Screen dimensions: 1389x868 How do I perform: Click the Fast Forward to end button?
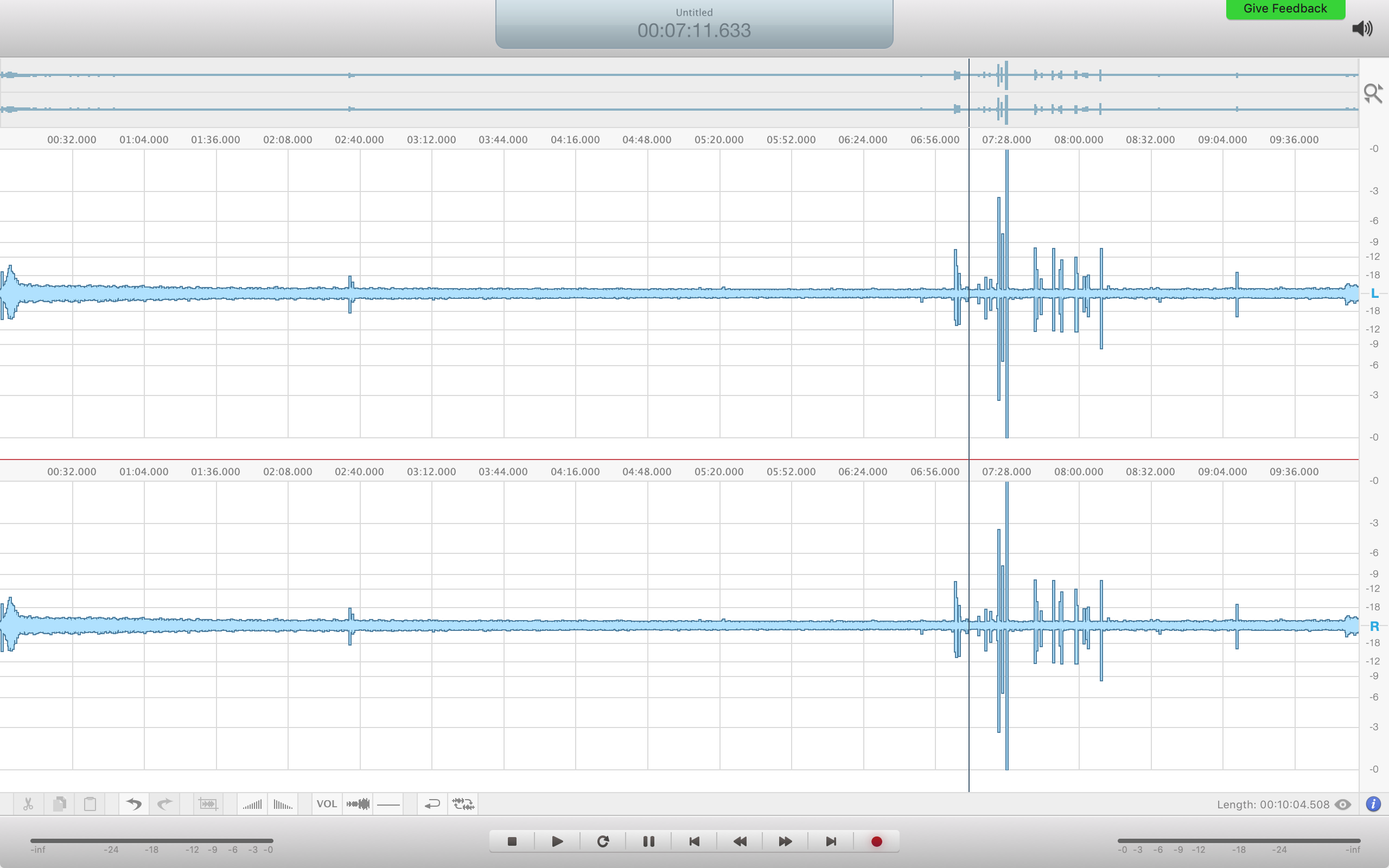coord(829,840)
